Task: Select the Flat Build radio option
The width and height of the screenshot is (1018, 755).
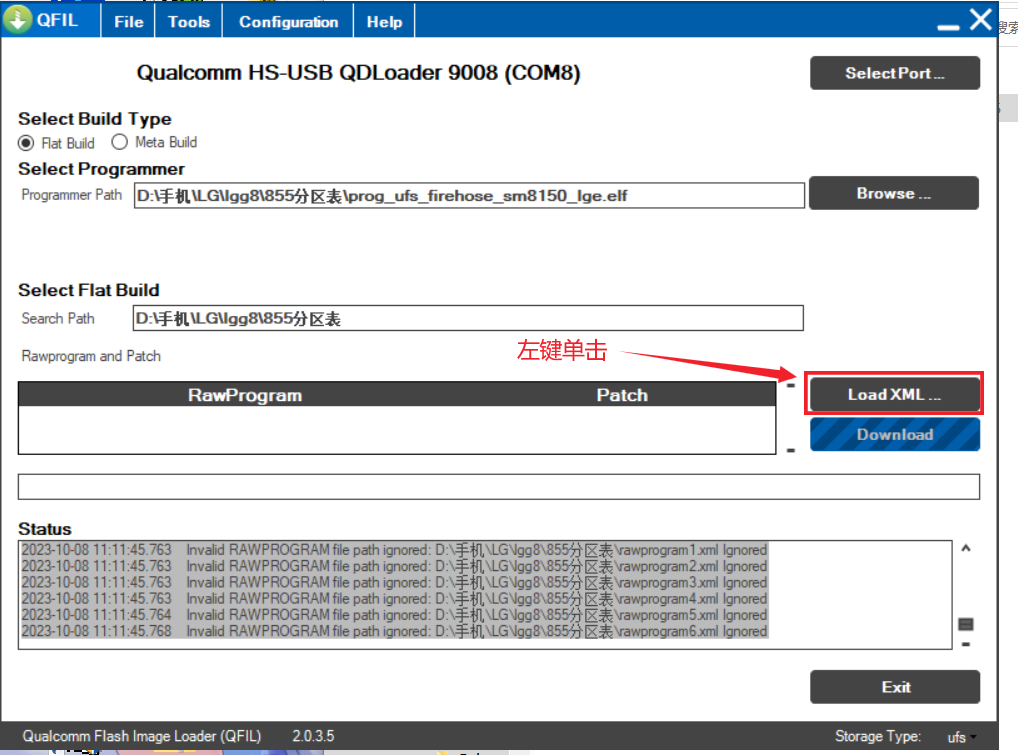Action: 27,143
